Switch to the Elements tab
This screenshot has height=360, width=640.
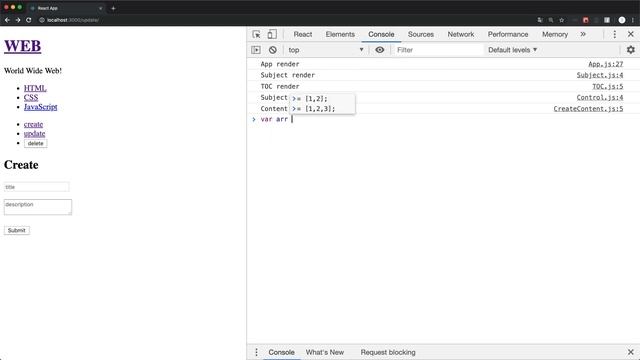(340, 34)
